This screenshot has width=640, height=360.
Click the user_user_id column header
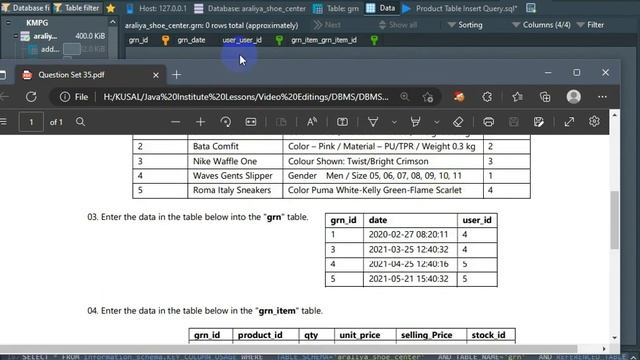242,40
